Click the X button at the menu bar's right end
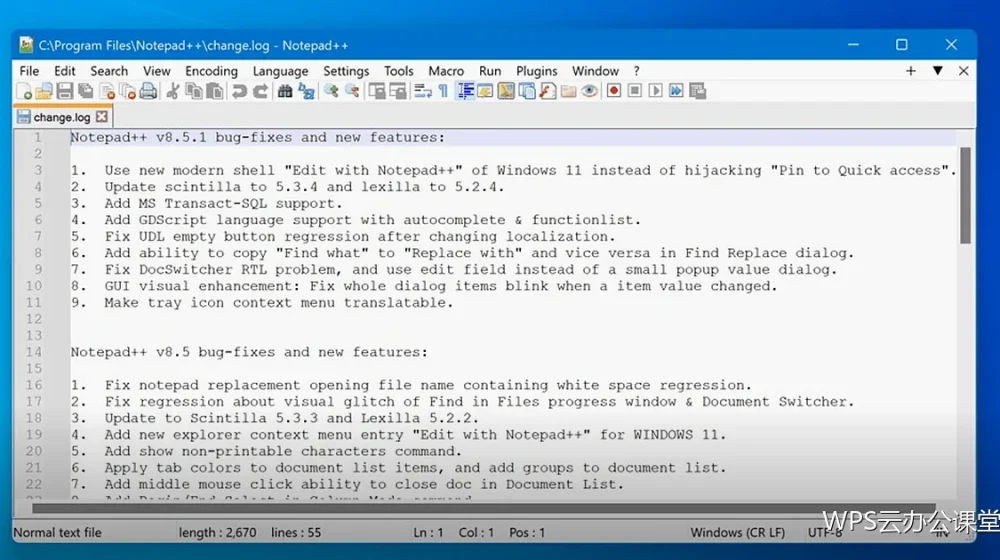Viewport: 1000px width, 560px height. point(964,71)
